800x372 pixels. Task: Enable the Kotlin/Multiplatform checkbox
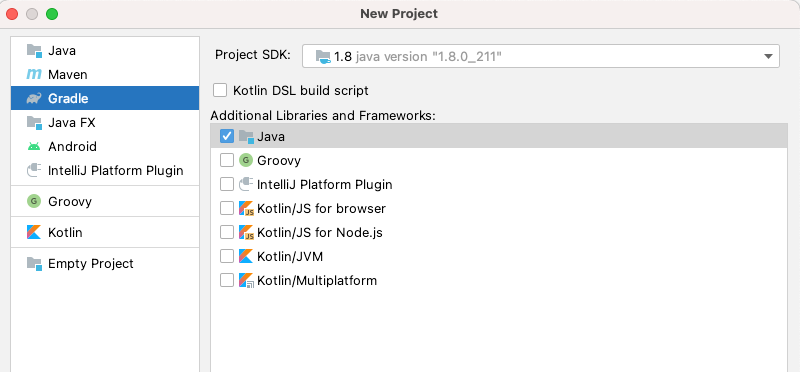point(227,280)
